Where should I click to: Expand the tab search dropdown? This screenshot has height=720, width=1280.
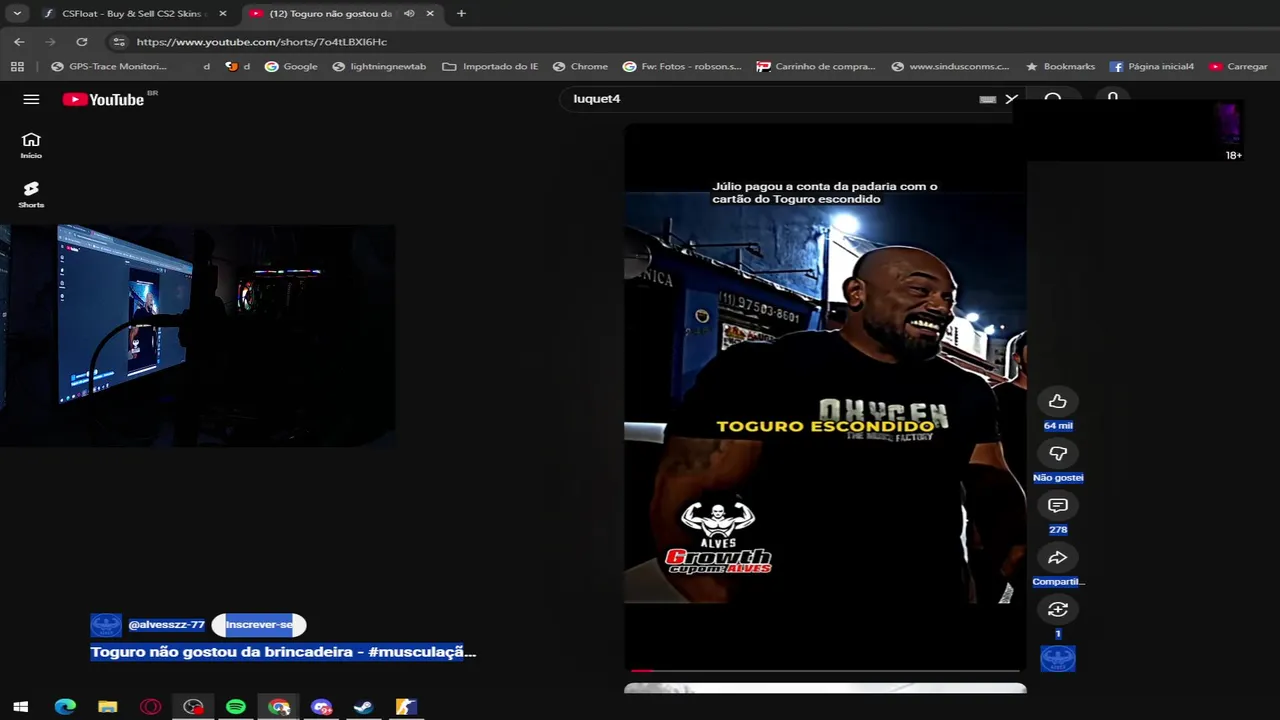pyautogui.click(x=17, y=14)
